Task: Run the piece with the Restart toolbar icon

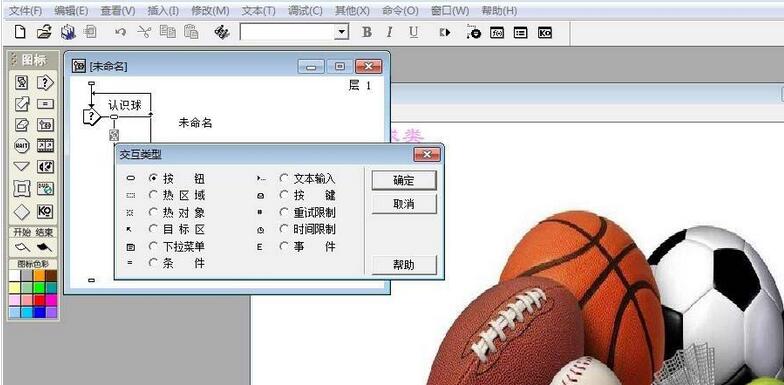Action: pos(444,32)
